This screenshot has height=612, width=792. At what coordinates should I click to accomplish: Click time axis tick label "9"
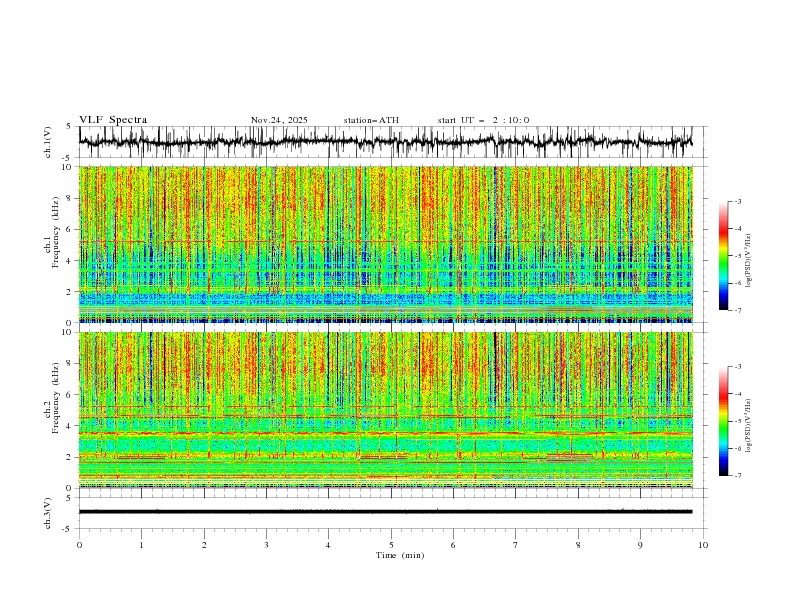tap(640, 545)
